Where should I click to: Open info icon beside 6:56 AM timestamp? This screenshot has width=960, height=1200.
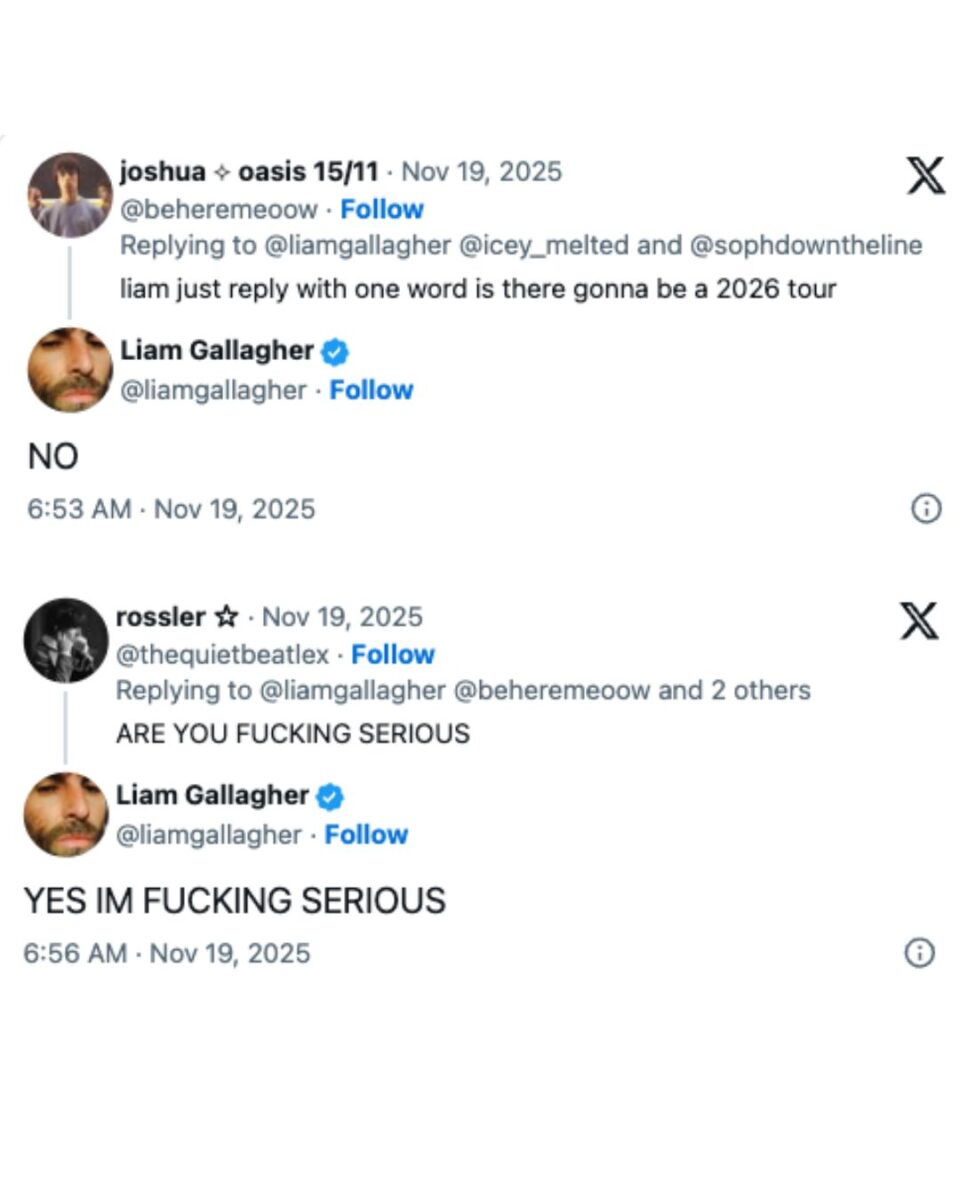coord(919,953)
